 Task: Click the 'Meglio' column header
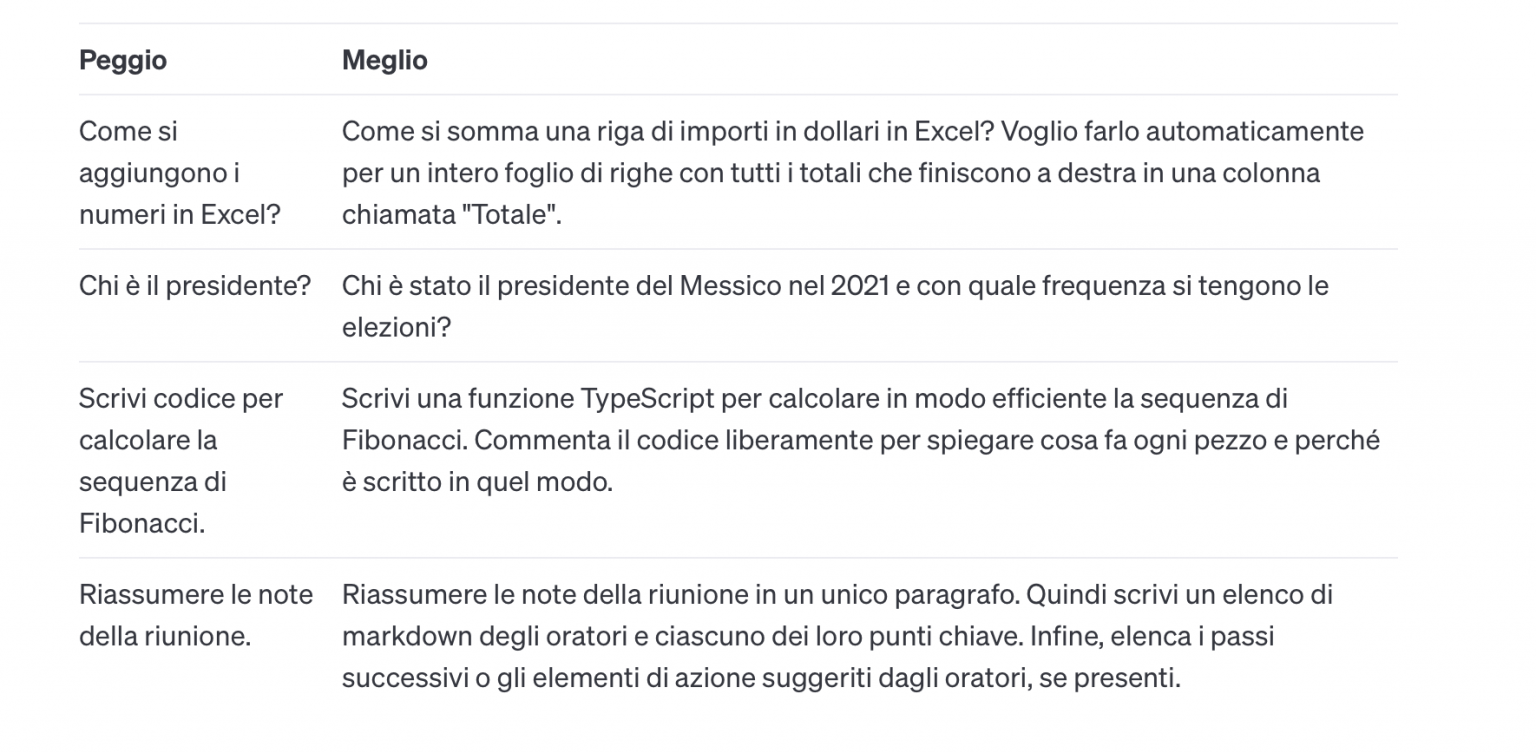[385, 60]
